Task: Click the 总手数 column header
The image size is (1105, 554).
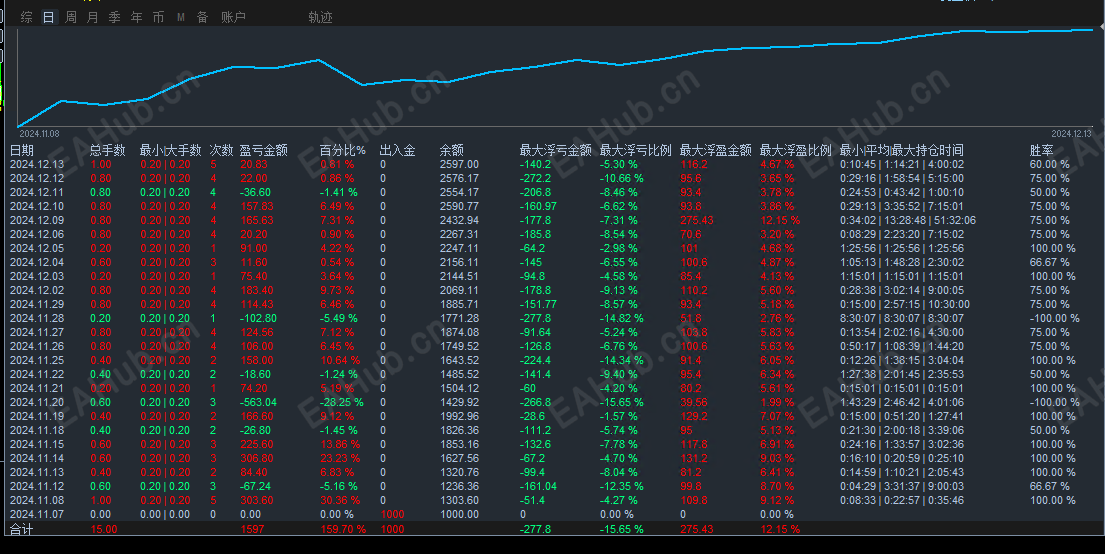Action: pyautogui.click(x=107, y=150)
